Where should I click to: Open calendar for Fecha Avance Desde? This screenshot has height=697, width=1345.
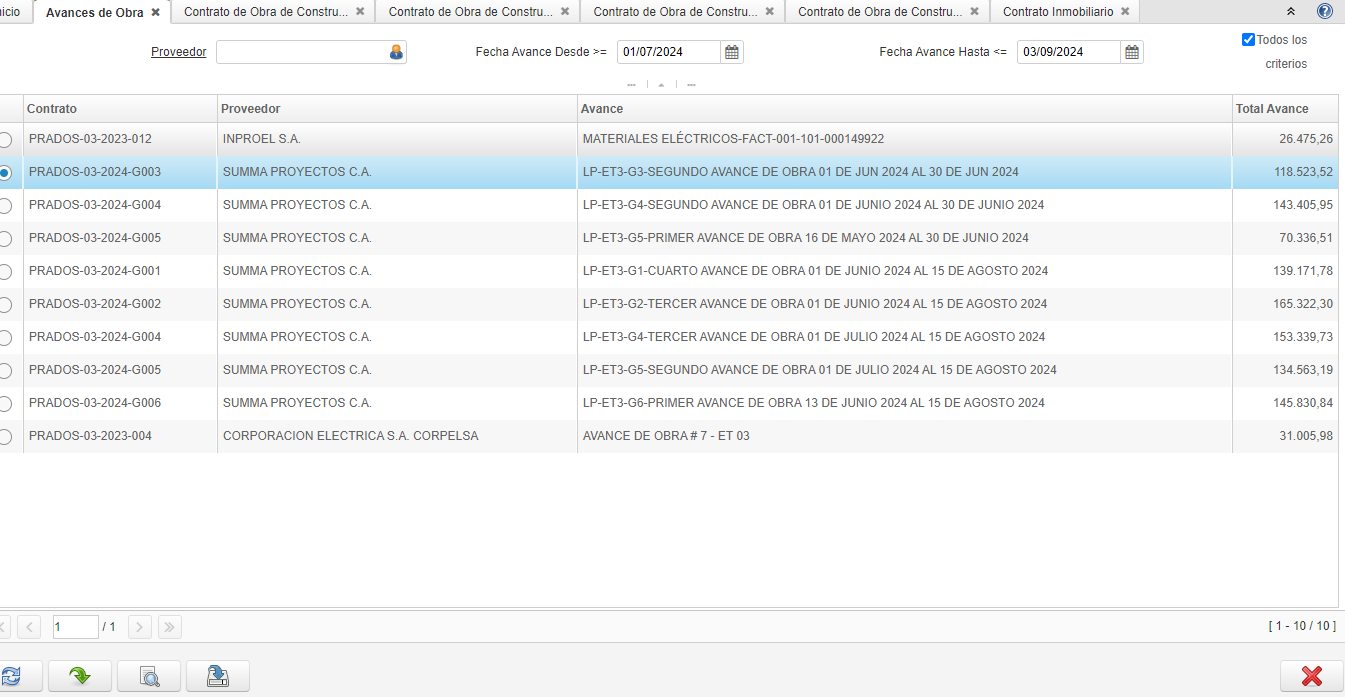click(x=732, y=52)
